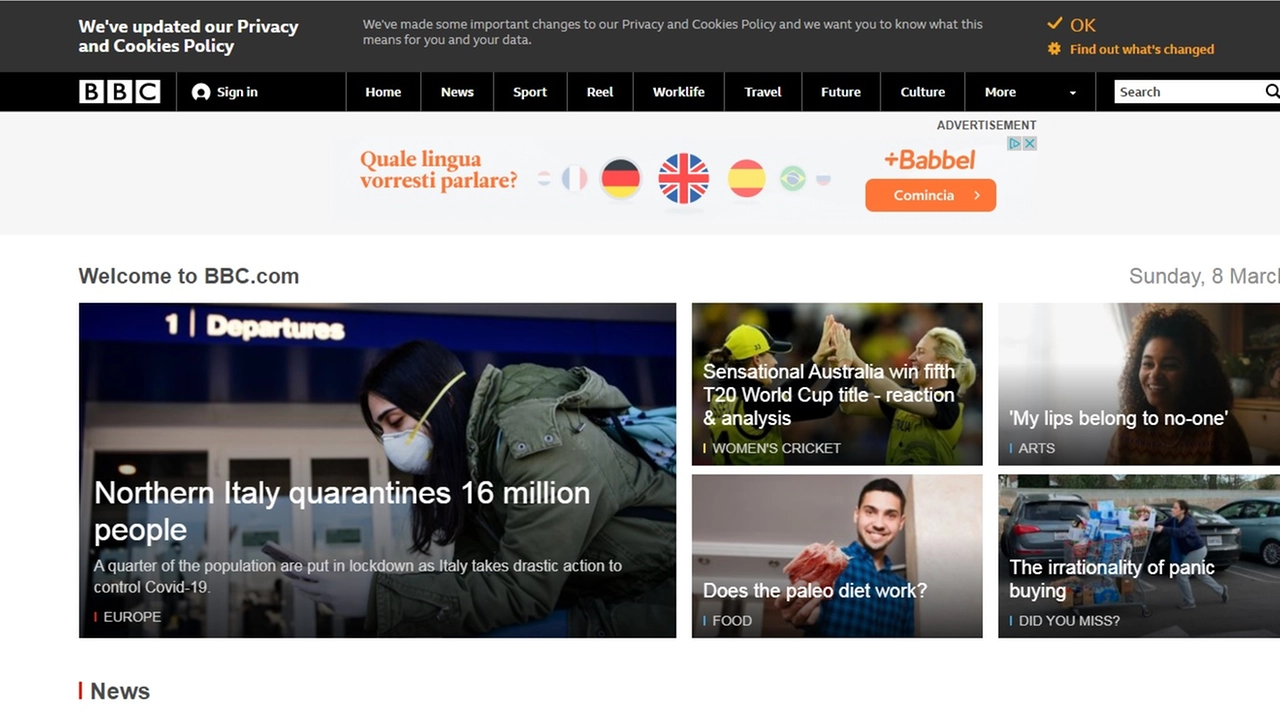The width and height of the screenshot is (1280, 720).
Task: Click the search magnifier icon
Action: click(1272, 92)
